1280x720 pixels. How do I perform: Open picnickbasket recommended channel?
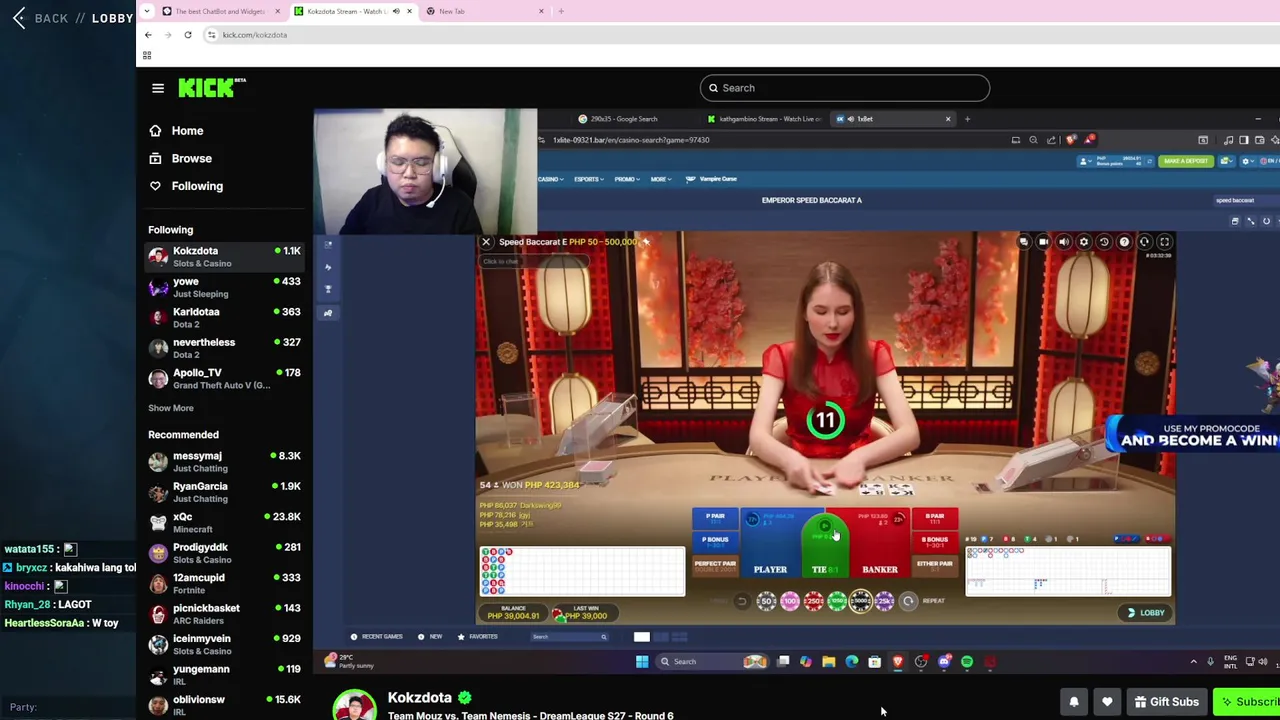coord(224,614)
